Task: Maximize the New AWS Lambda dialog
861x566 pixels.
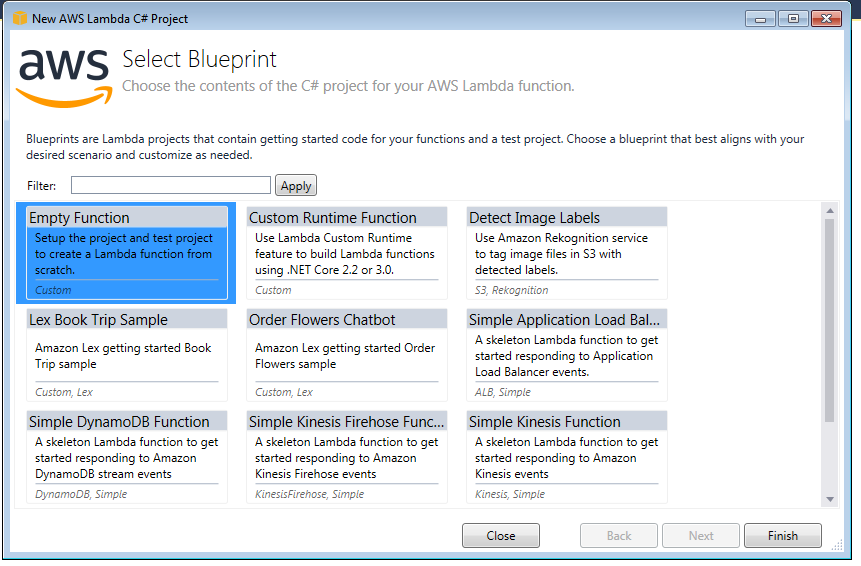Action: click(793, 19)
